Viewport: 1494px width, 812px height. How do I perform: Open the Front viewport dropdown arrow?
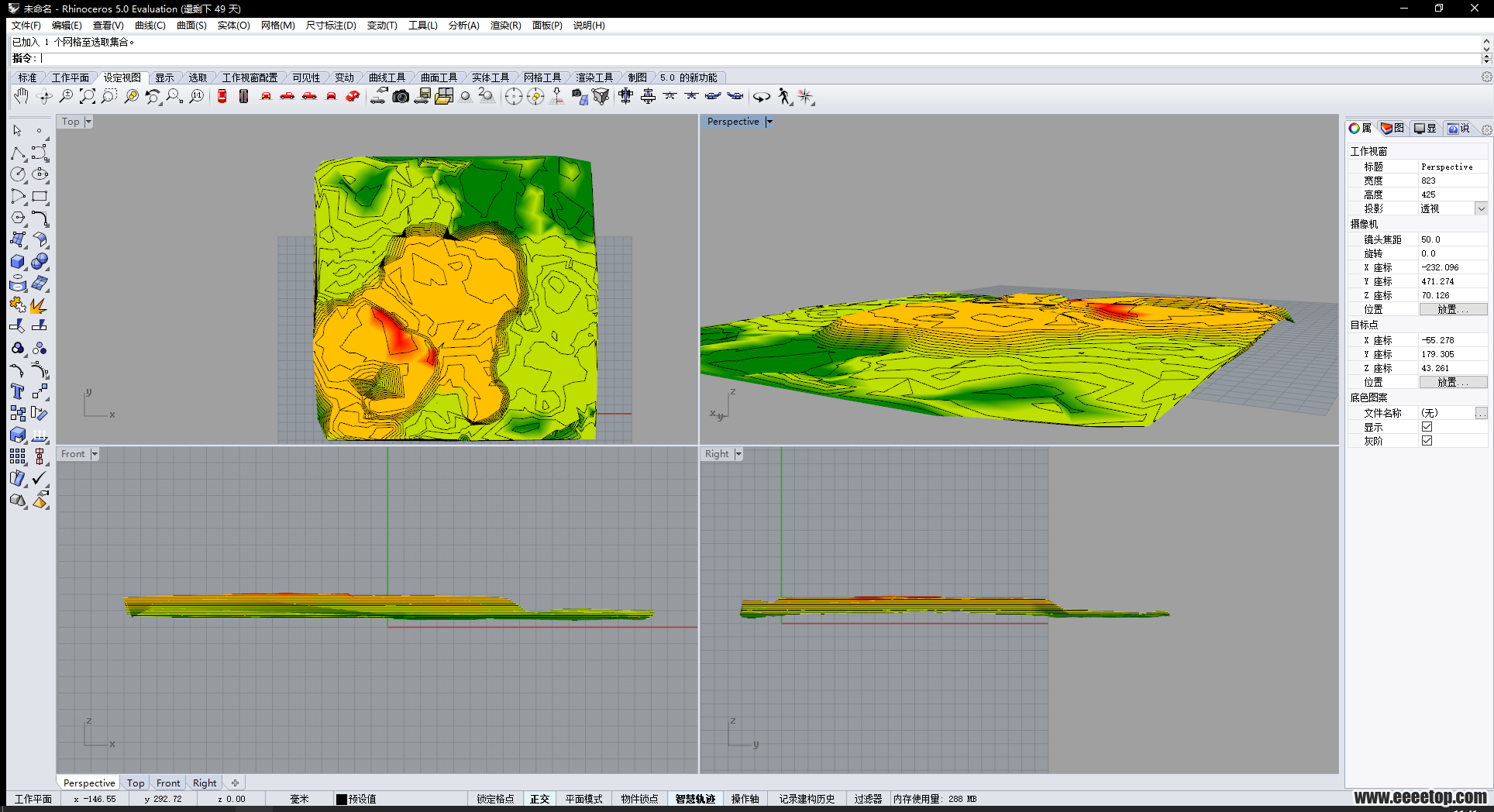pyautogui.click(x=95, y=454)
